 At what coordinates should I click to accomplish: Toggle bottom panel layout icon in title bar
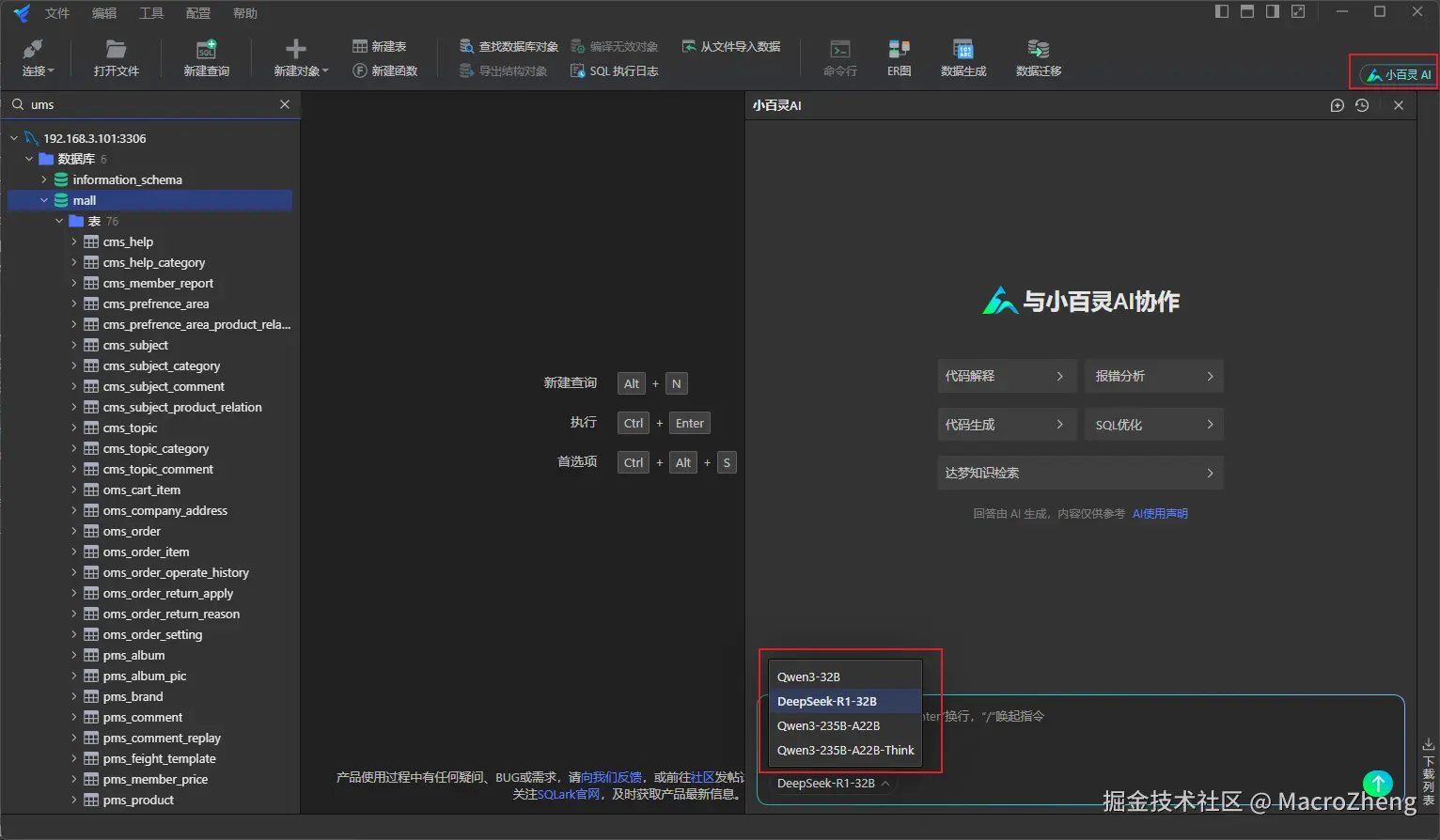1247,11
